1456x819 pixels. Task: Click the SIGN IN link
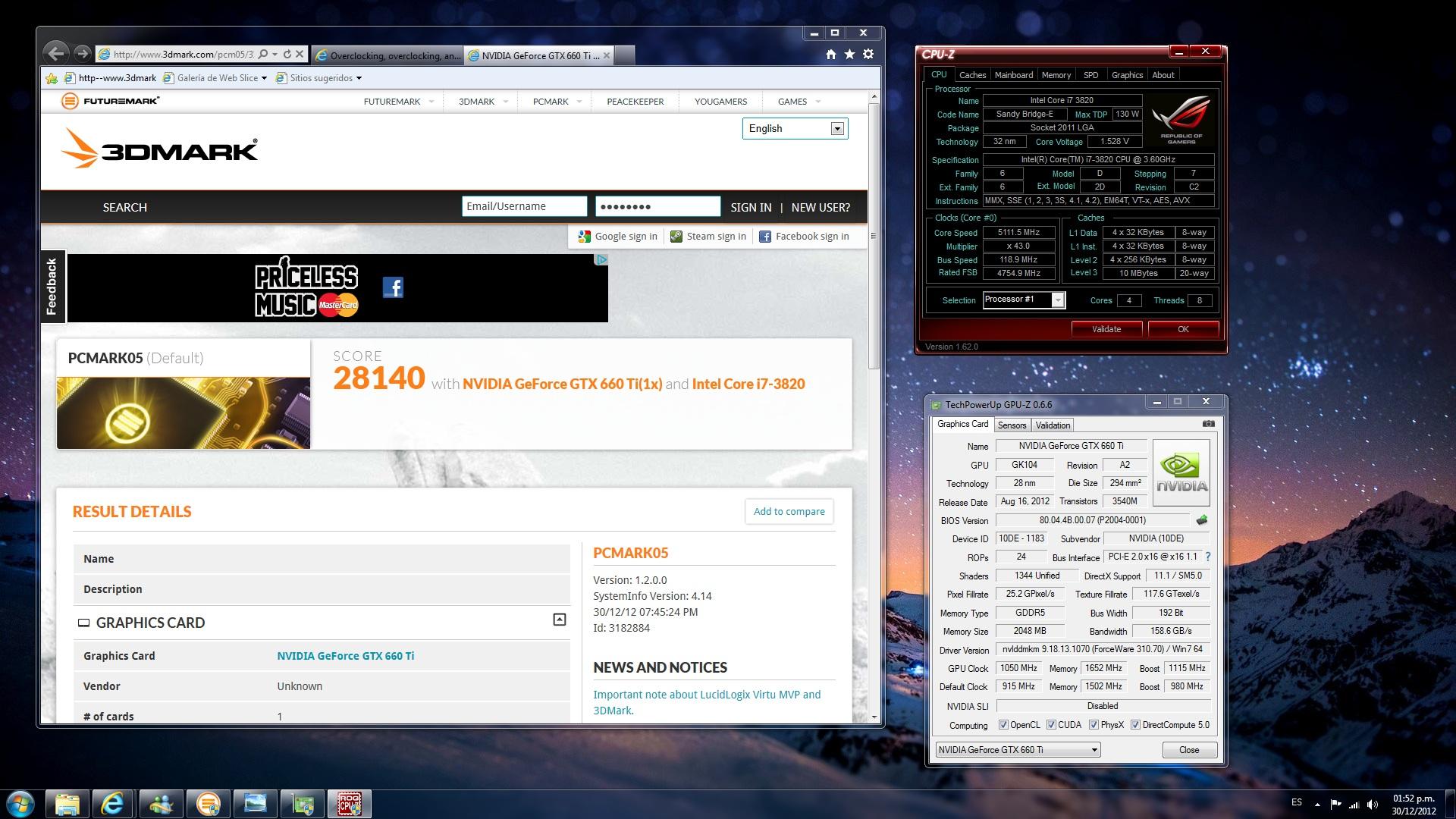(x=751, y=207)
